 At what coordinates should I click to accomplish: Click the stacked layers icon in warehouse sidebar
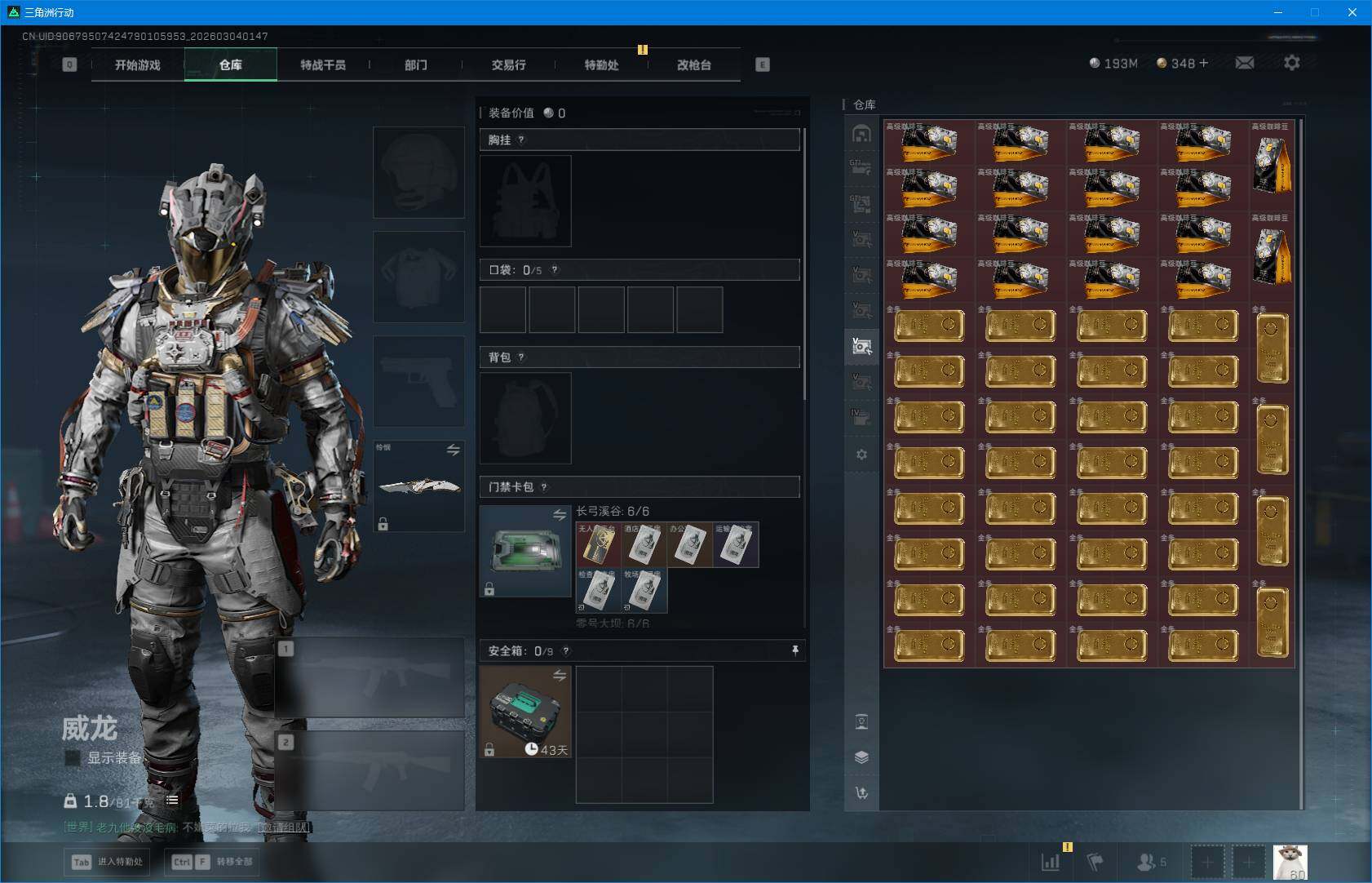861,757
